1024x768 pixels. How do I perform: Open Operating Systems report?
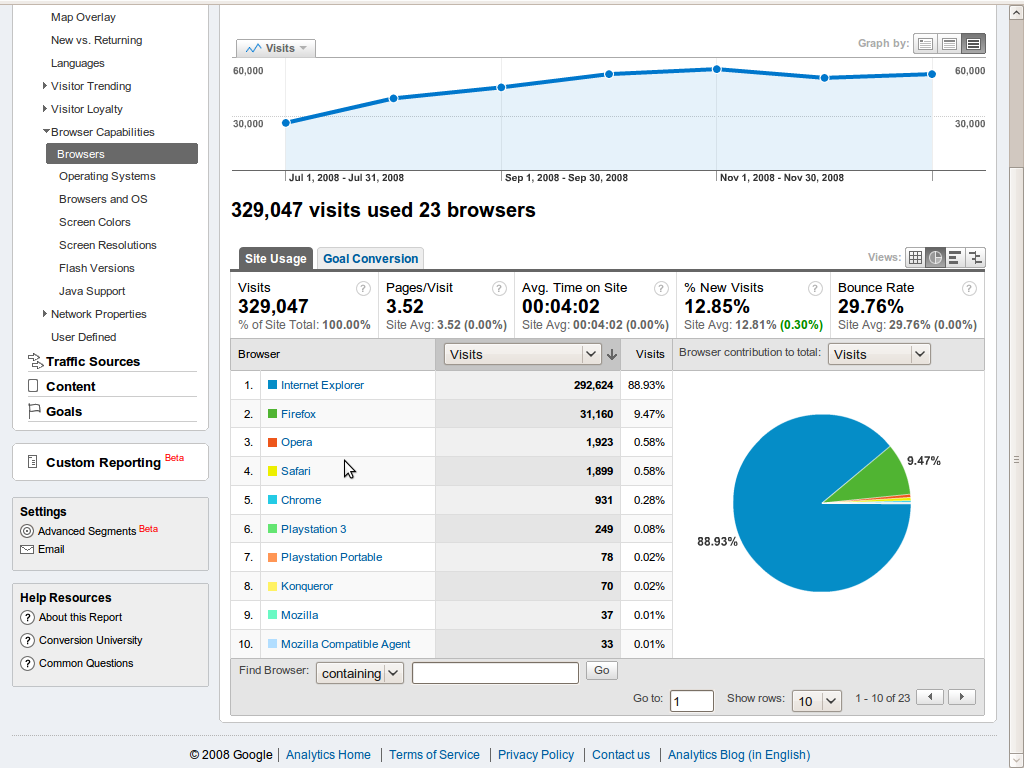[107, 176]
